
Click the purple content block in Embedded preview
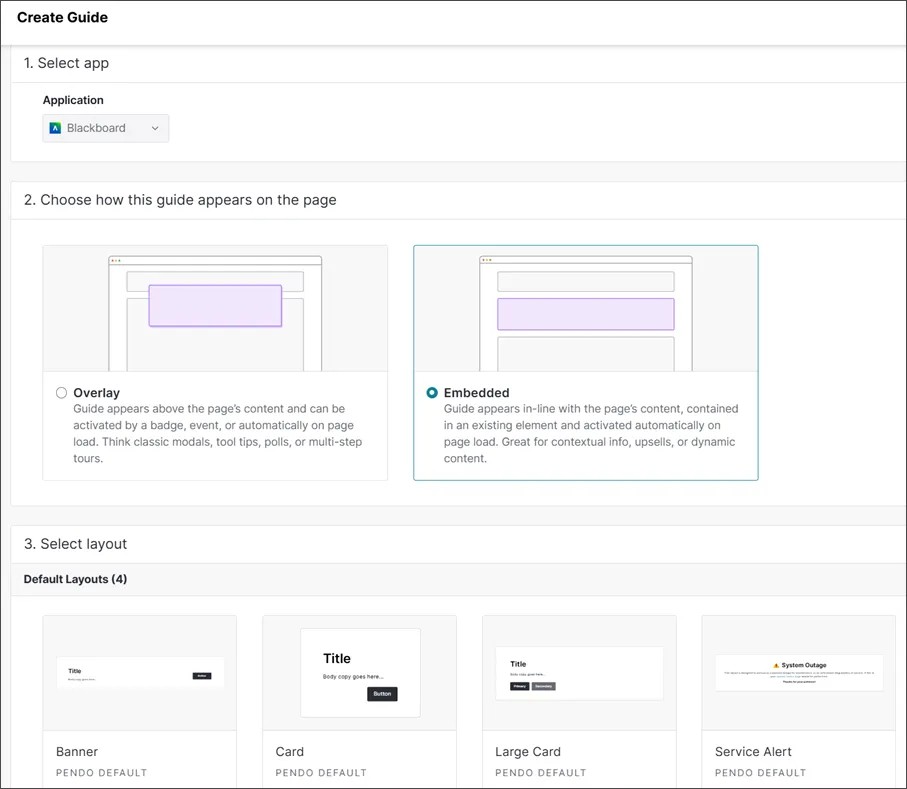coord(585,314)
